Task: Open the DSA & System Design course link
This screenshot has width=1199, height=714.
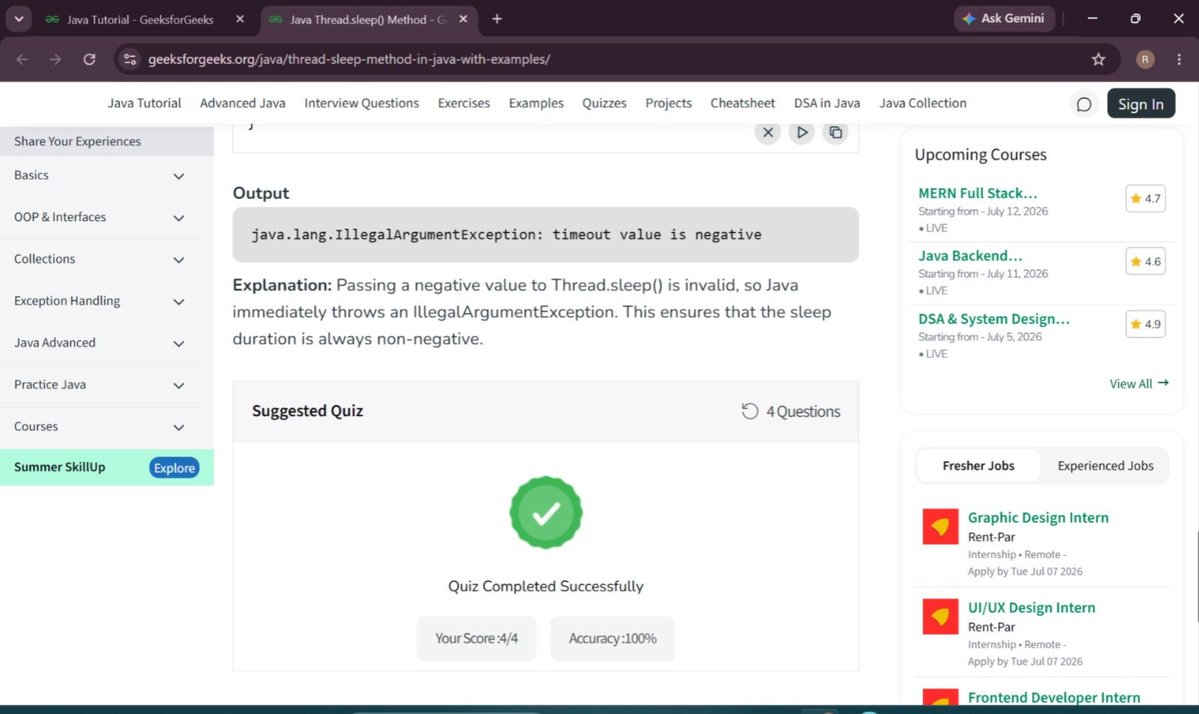Action: pyautogui.click(x=993, y=319)
